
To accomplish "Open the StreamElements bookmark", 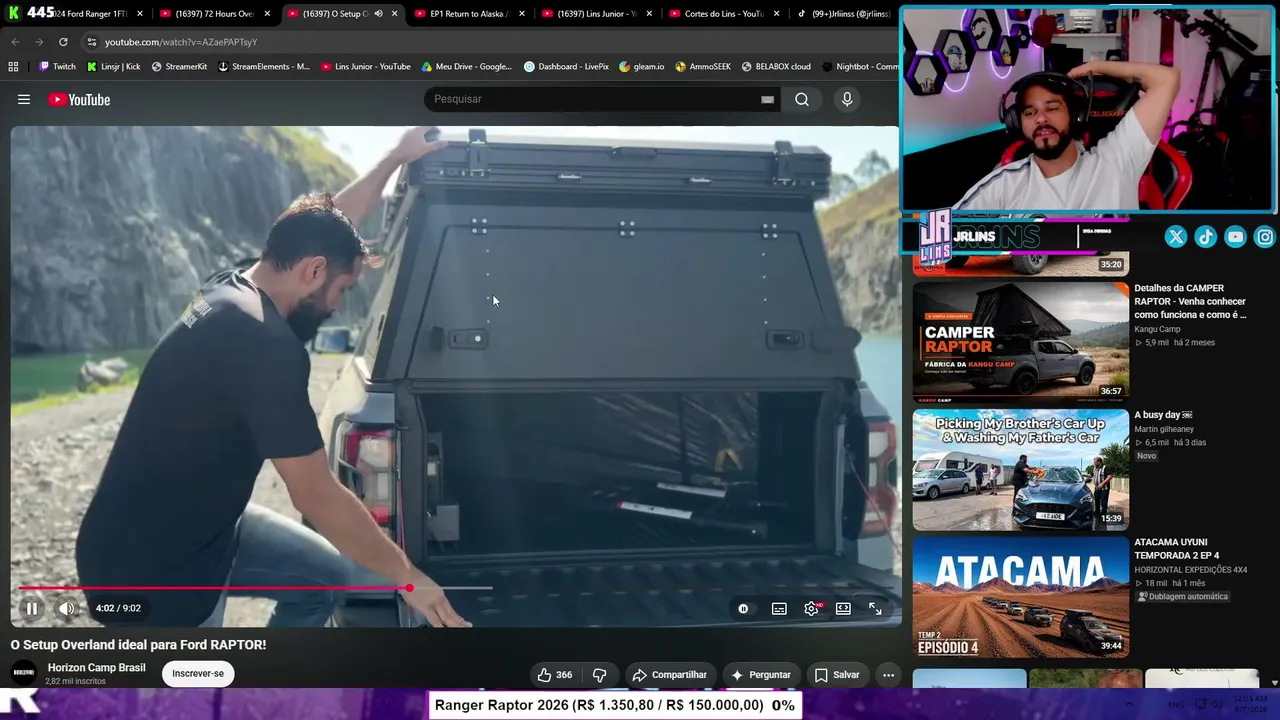I will (263, 67).
